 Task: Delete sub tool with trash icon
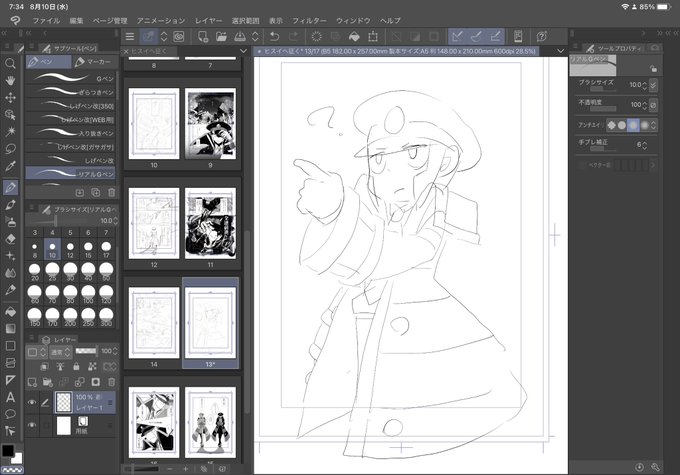click(x=111, y=192)
